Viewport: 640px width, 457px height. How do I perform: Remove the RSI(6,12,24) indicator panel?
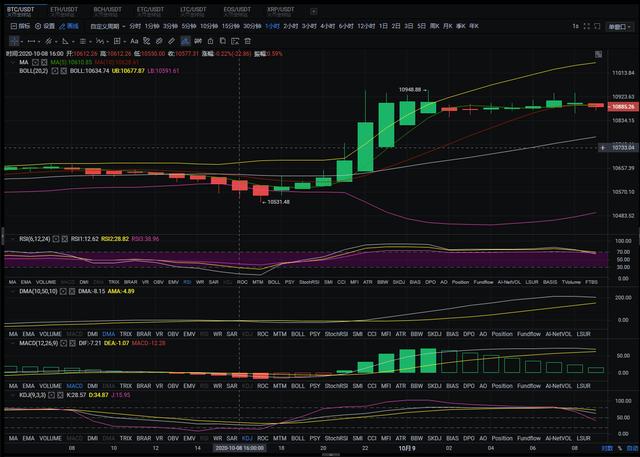(64, 239)
